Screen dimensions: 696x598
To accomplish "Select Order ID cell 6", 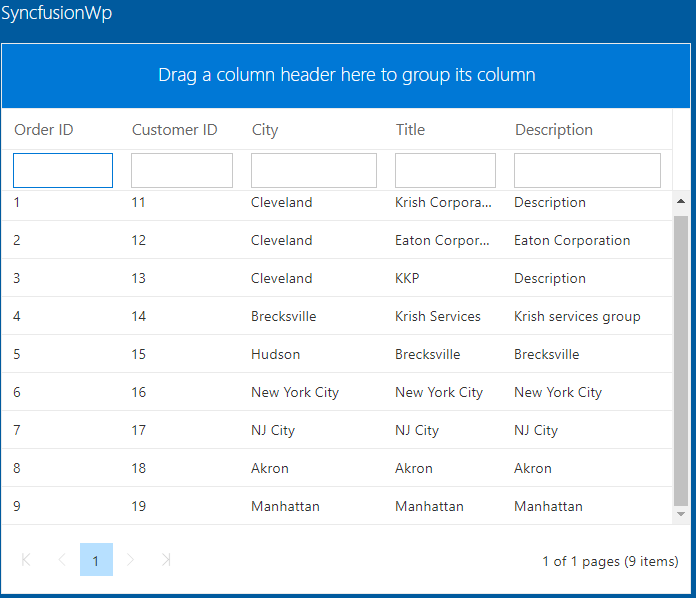I will click(17, 392).
